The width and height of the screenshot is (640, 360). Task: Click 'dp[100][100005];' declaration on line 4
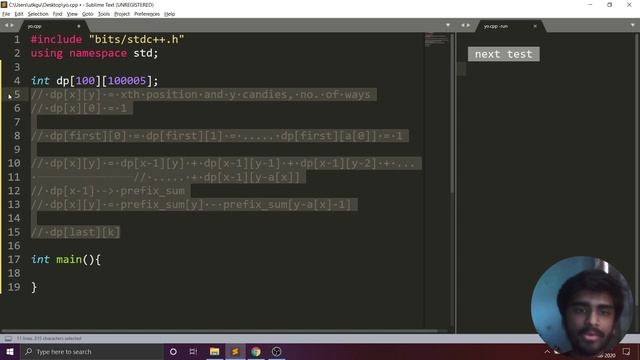pos(107,81)
